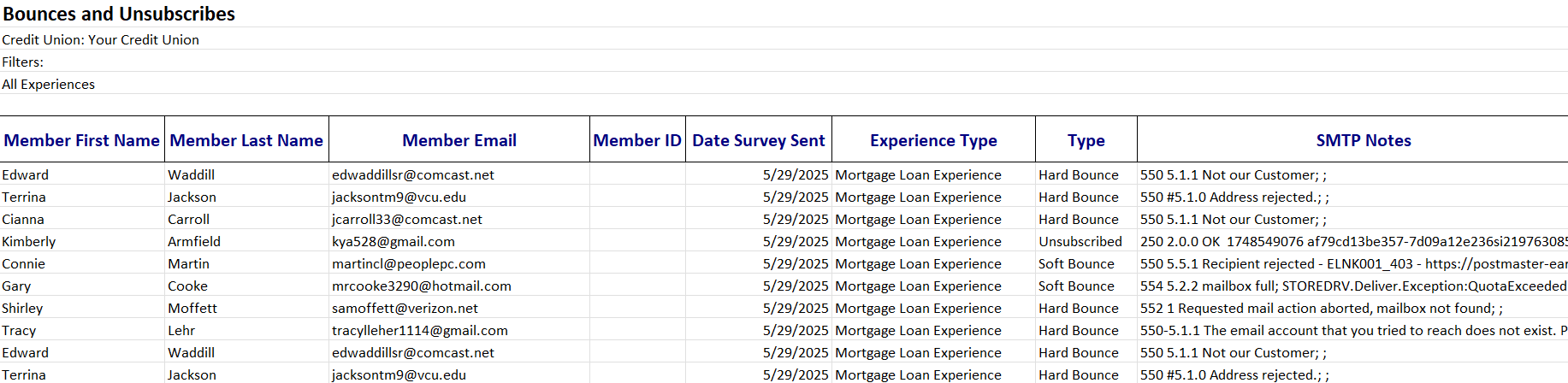Screen dimensions: 1568x383
Task: Select tracylleher1114@gmail.com email cell
Action: [x=420, y=330]
